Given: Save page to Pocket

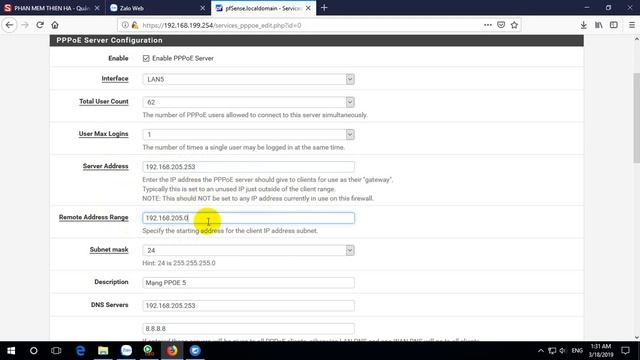Looking at the screenshot, I should coord(501,25).
